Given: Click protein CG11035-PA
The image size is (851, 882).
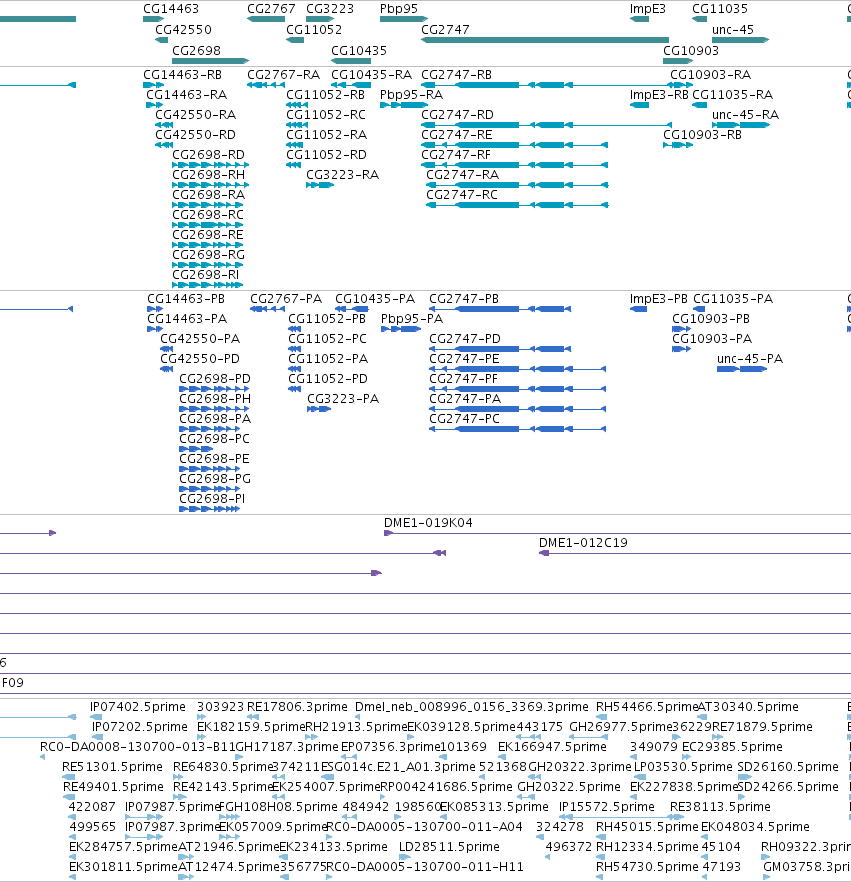Looking at the screenshot, I should 732,299.
